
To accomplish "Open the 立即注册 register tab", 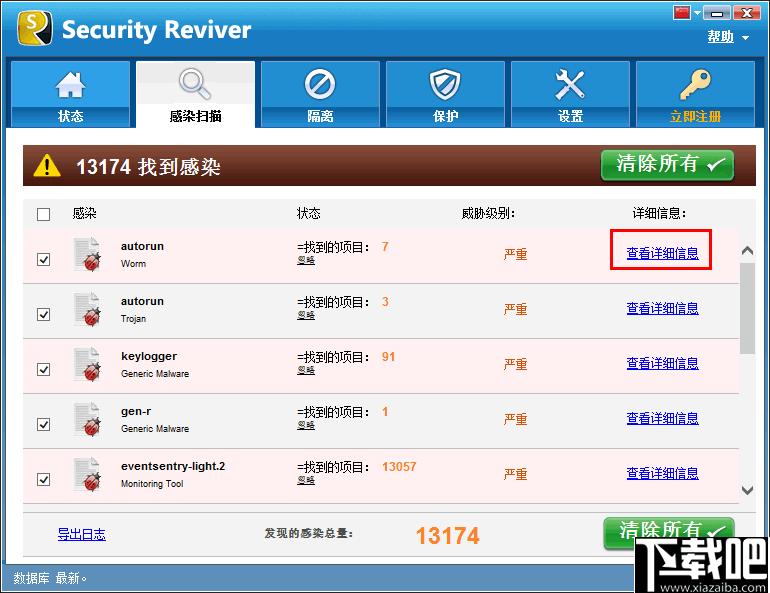I will (695, 94).
